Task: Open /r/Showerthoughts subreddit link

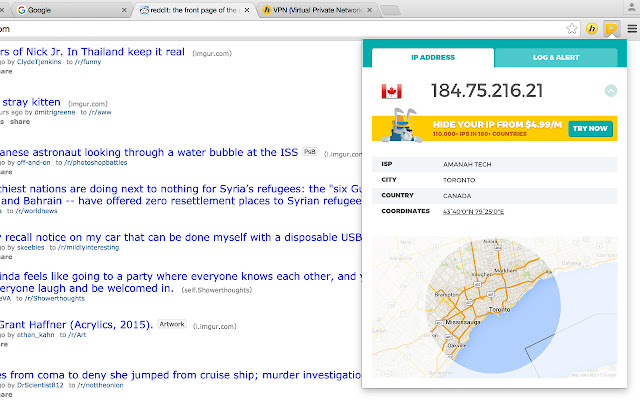Action: tap(54, 298)
